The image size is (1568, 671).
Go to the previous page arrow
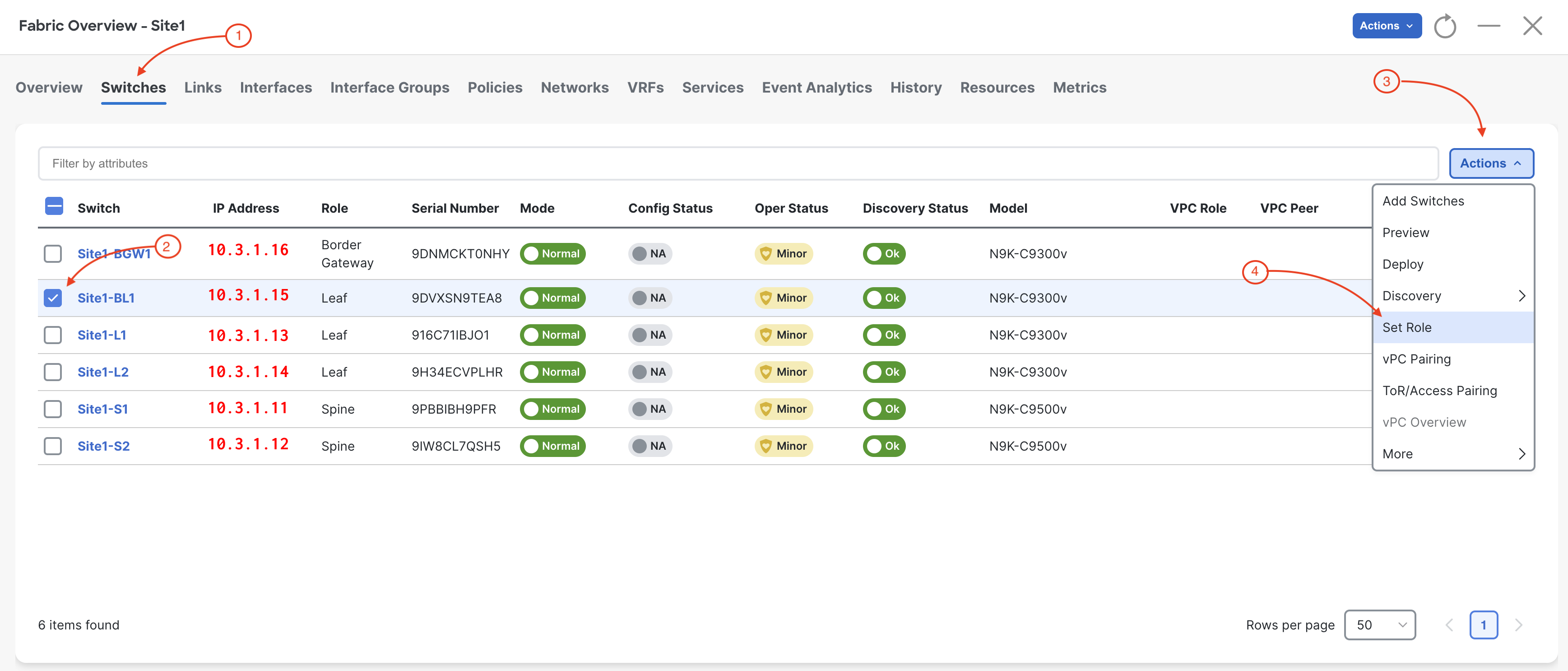1449,625
